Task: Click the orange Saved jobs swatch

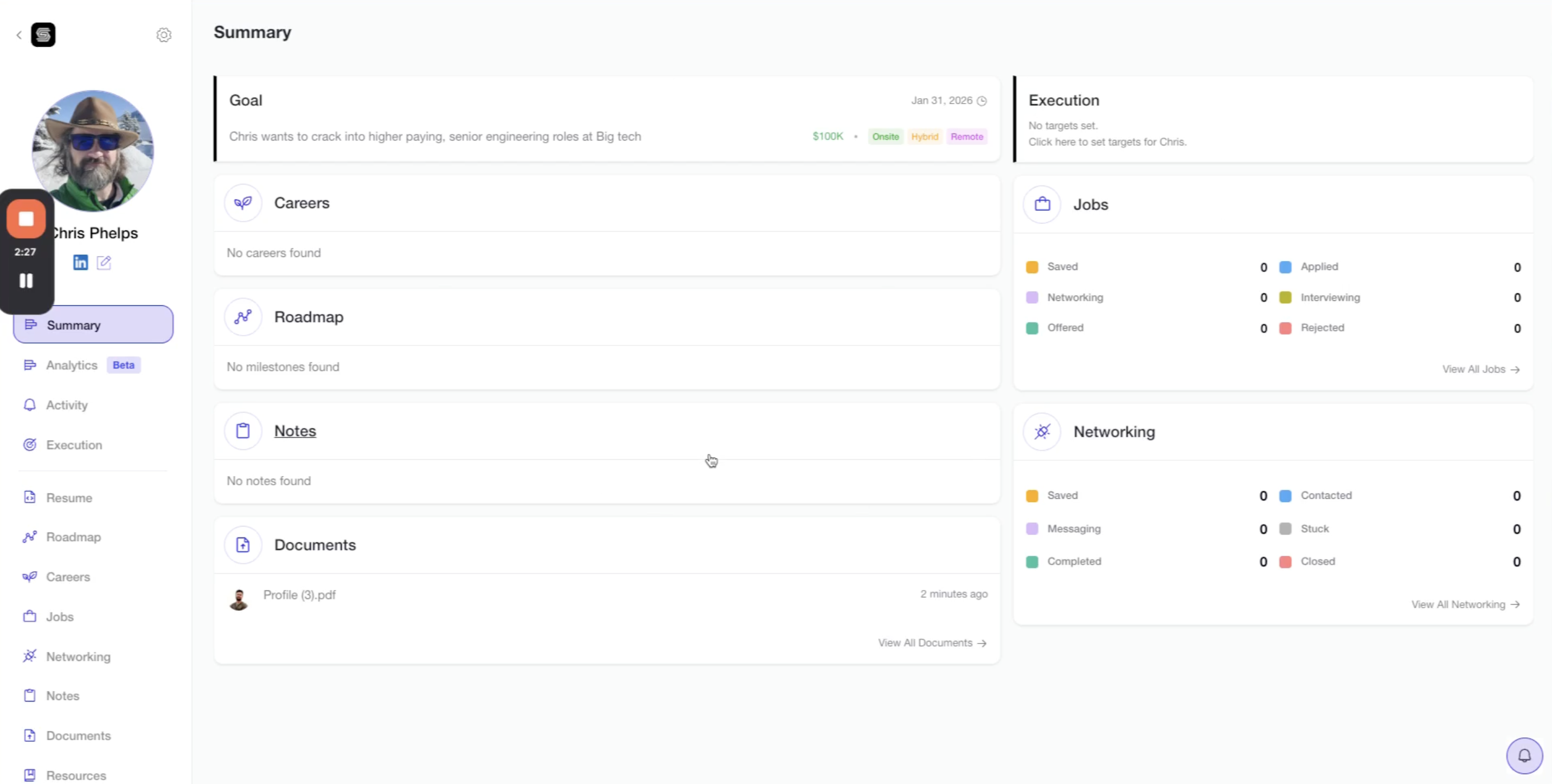Action: [1031, 267]
